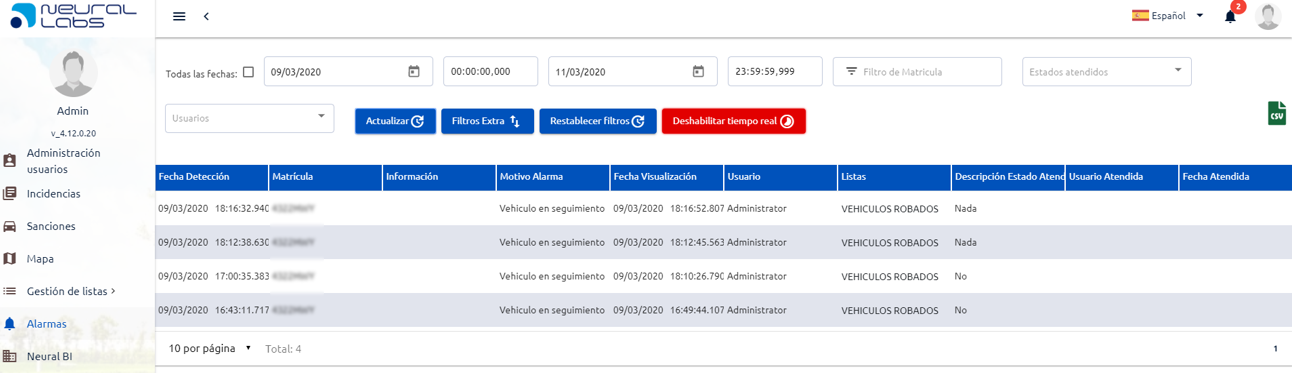Open the 10 por página selector
1296x384 pixels.
pos(210,348)
